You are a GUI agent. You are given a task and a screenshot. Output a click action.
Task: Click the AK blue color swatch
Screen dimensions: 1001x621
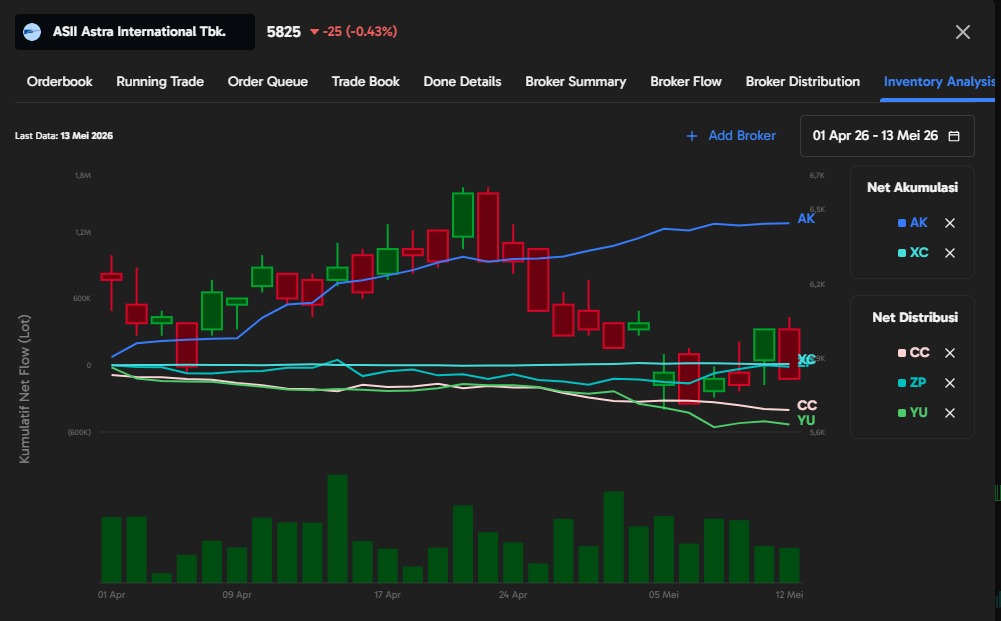pyautogui.click(x=901, y=223)
